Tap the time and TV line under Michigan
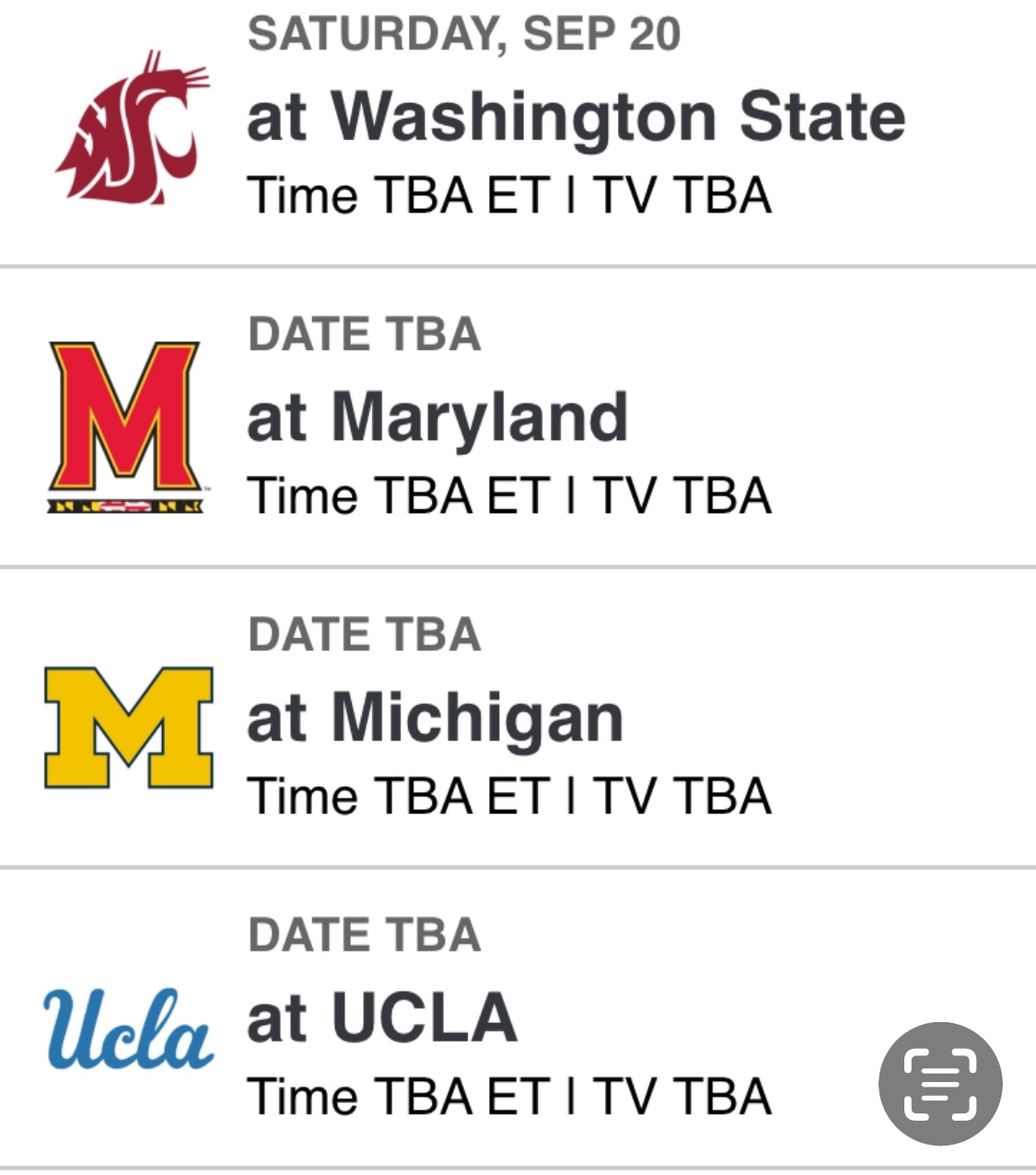 click(x=509, y=797)
